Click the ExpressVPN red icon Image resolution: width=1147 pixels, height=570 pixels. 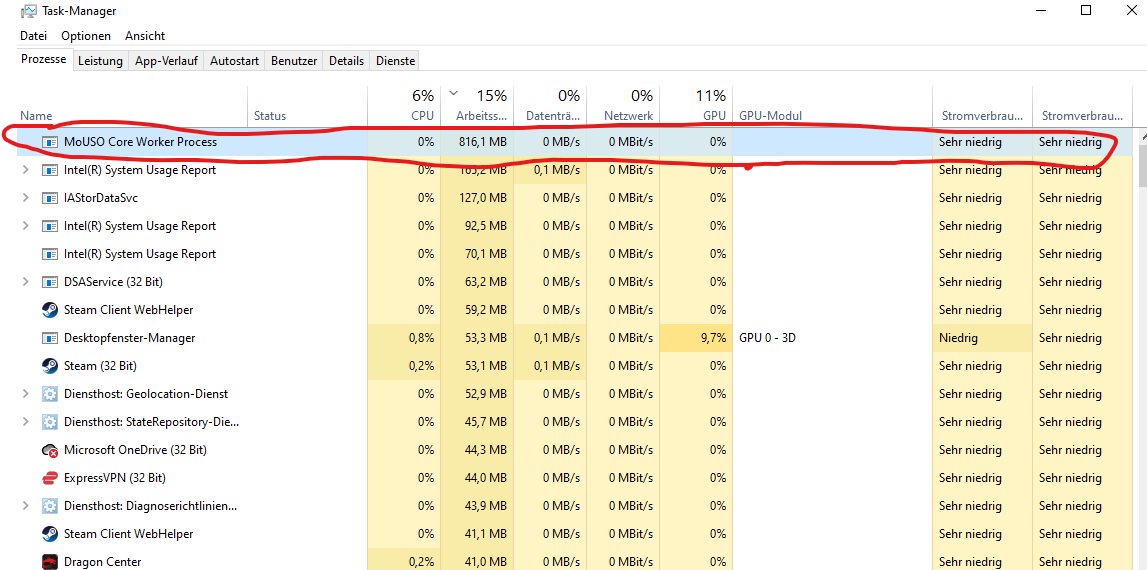tap(50, 478)
